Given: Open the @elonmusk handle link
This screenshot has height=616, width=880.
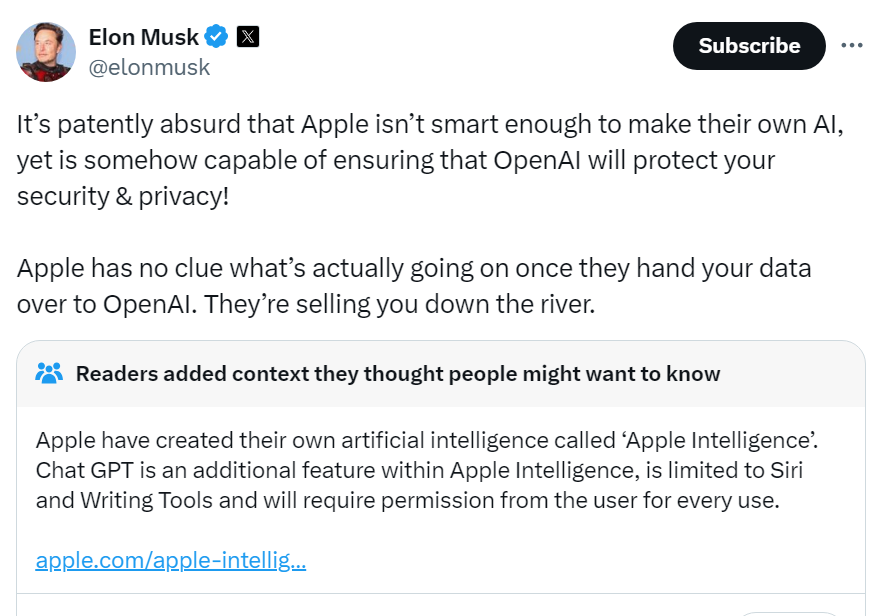Looking at the screenshot, I should coord(149,68).
